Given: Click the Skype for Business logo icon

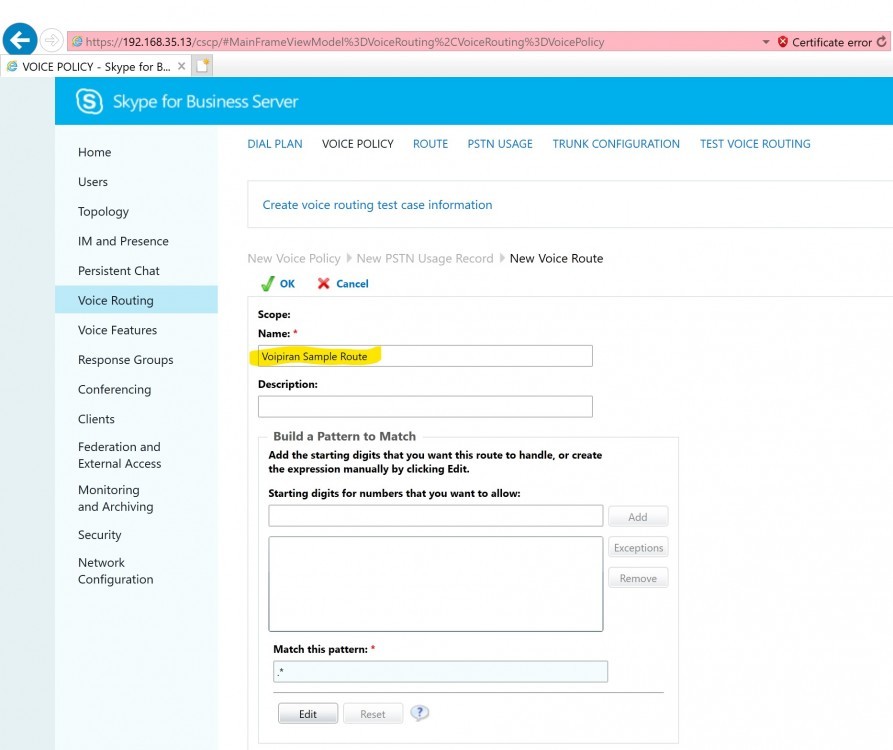Looking at the screenshot, I should (x=89, y=101).
